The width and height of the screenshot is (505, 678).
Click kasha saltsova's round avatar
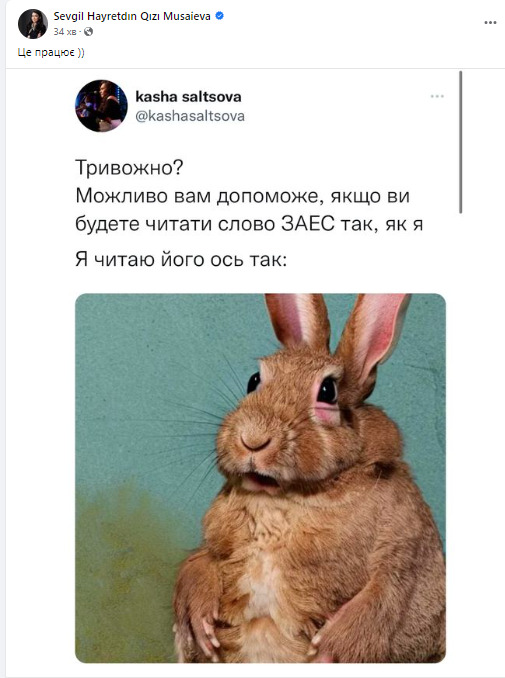(102, 106)
